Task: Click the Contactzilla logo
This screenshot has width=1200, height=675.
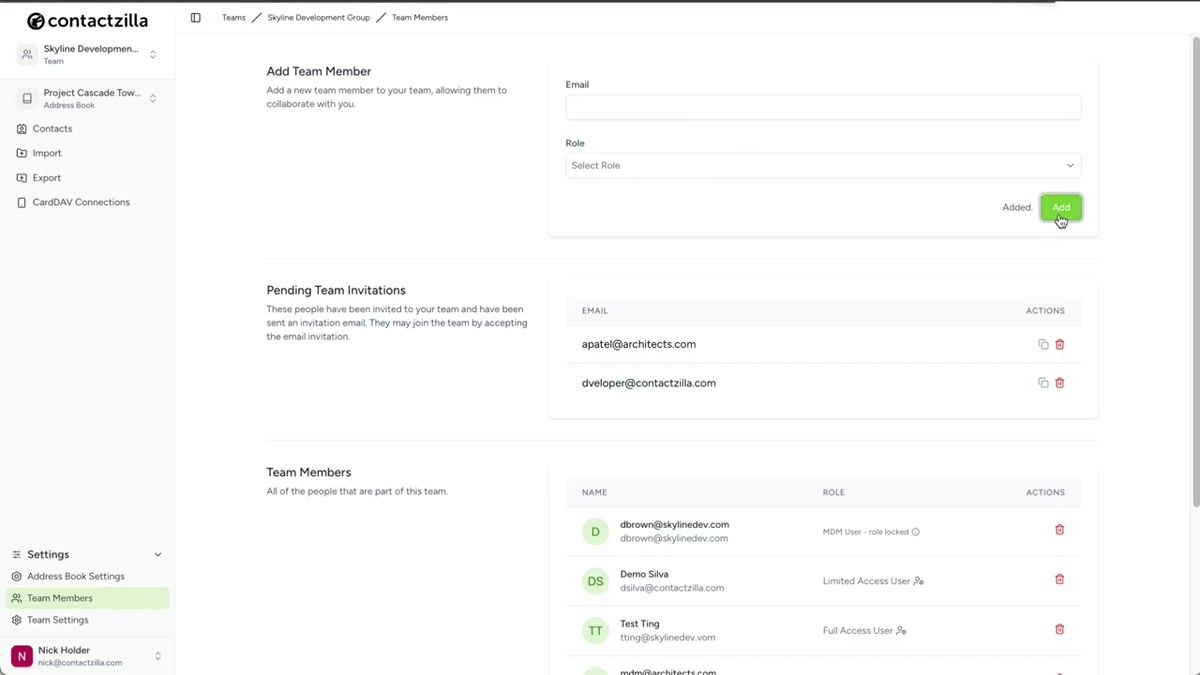Action: [x=87, y=20]
